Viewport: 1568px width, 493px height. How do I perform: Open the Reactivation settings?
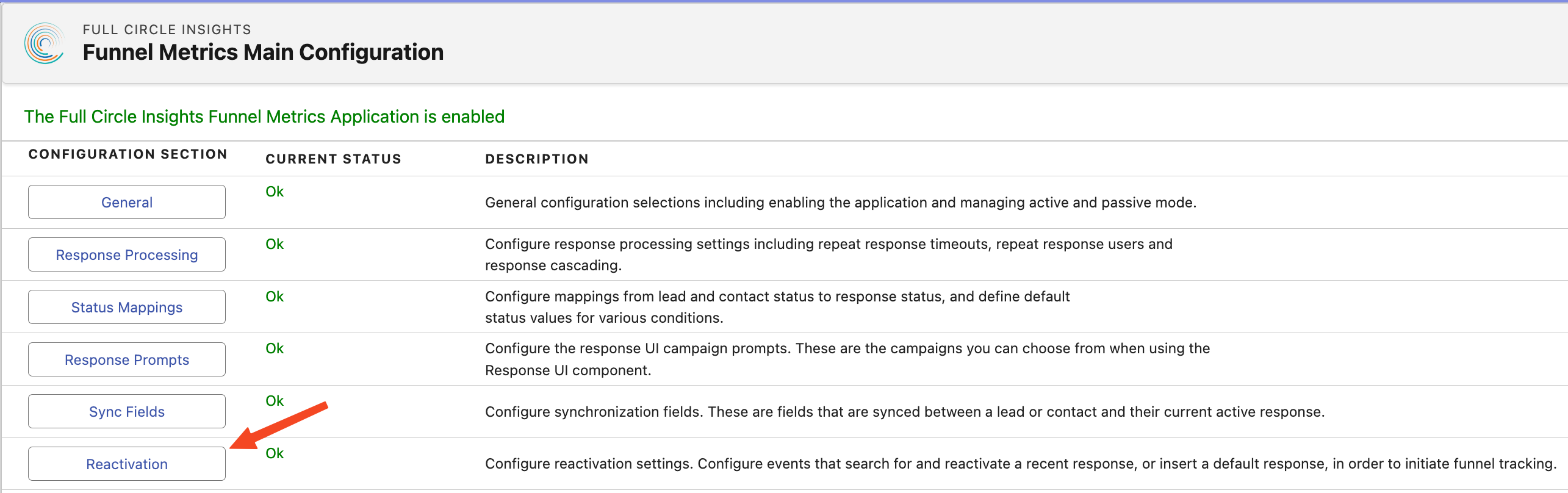127,464
